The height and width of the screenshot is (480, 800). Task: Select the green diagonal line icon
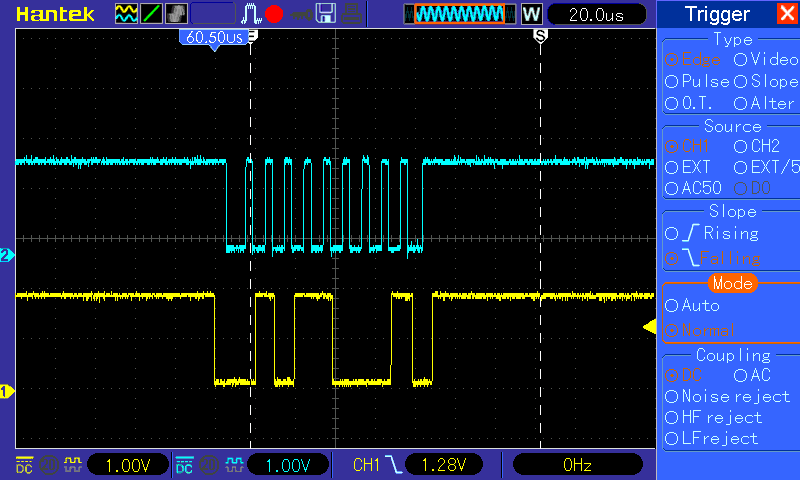click(x=152, y=14)
